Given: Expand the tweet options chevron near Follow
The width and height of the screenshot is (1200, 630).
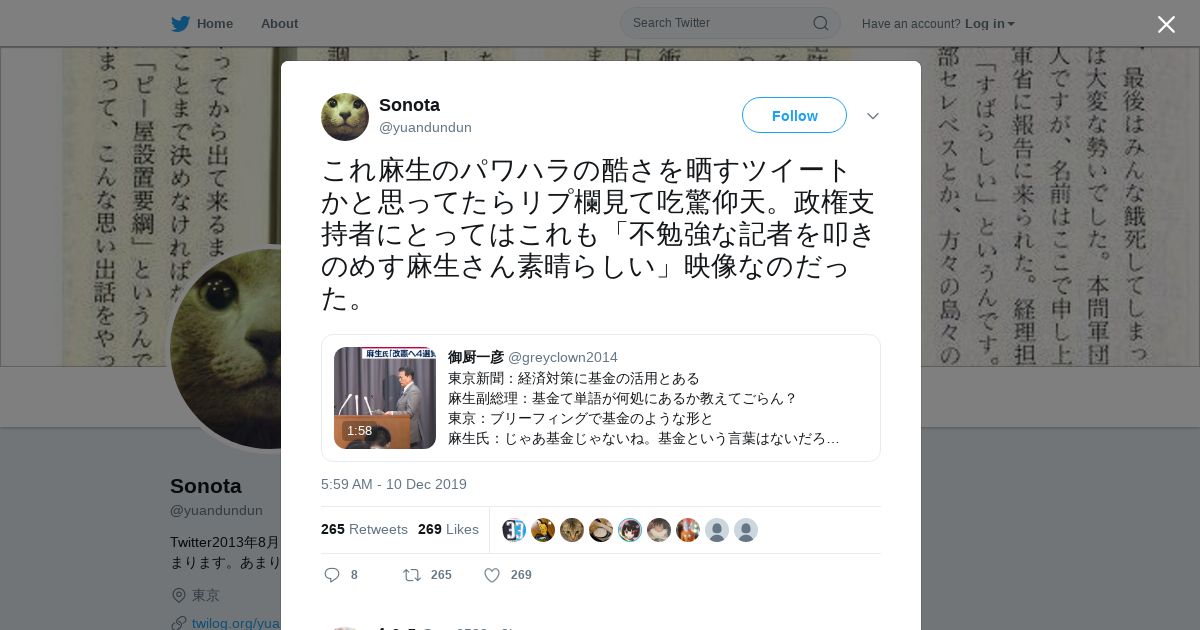Looking at the screenshot, I should [873, 116].
